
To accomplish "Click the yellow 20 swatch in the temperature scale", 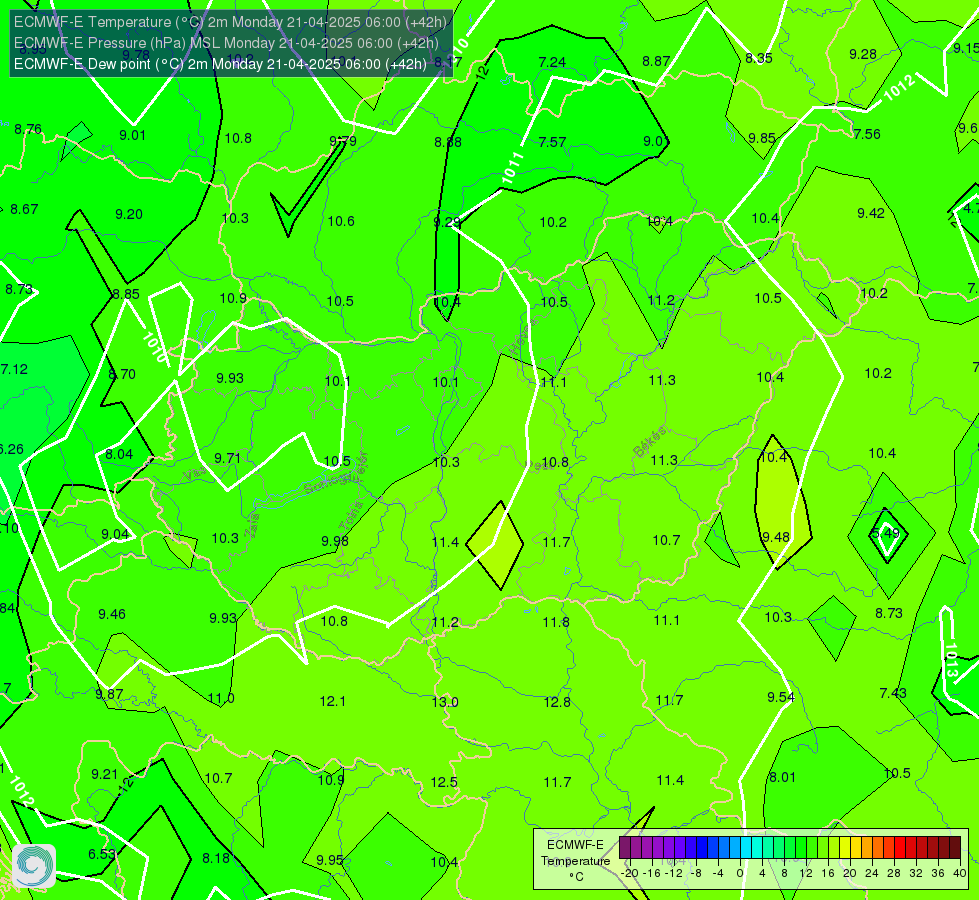I will click(845, 848).
